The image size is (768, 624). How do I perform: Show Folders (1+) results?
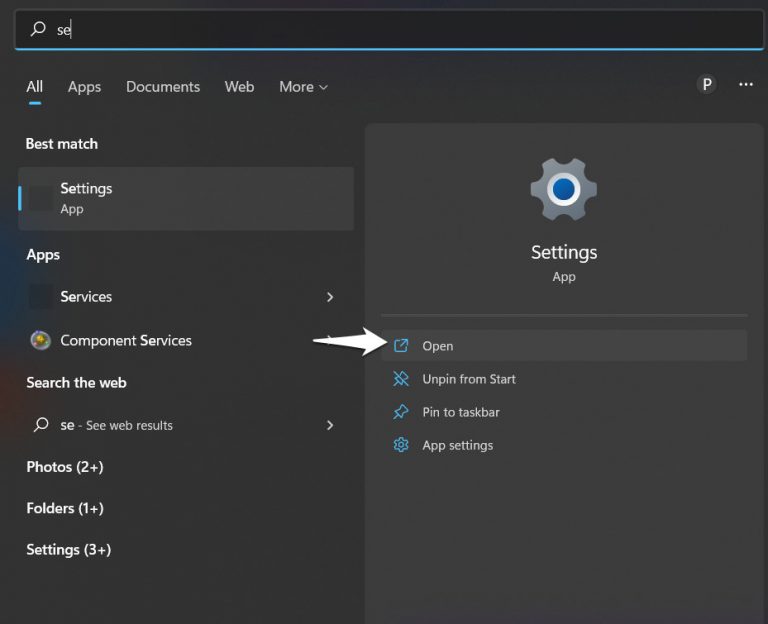point(65,508)
